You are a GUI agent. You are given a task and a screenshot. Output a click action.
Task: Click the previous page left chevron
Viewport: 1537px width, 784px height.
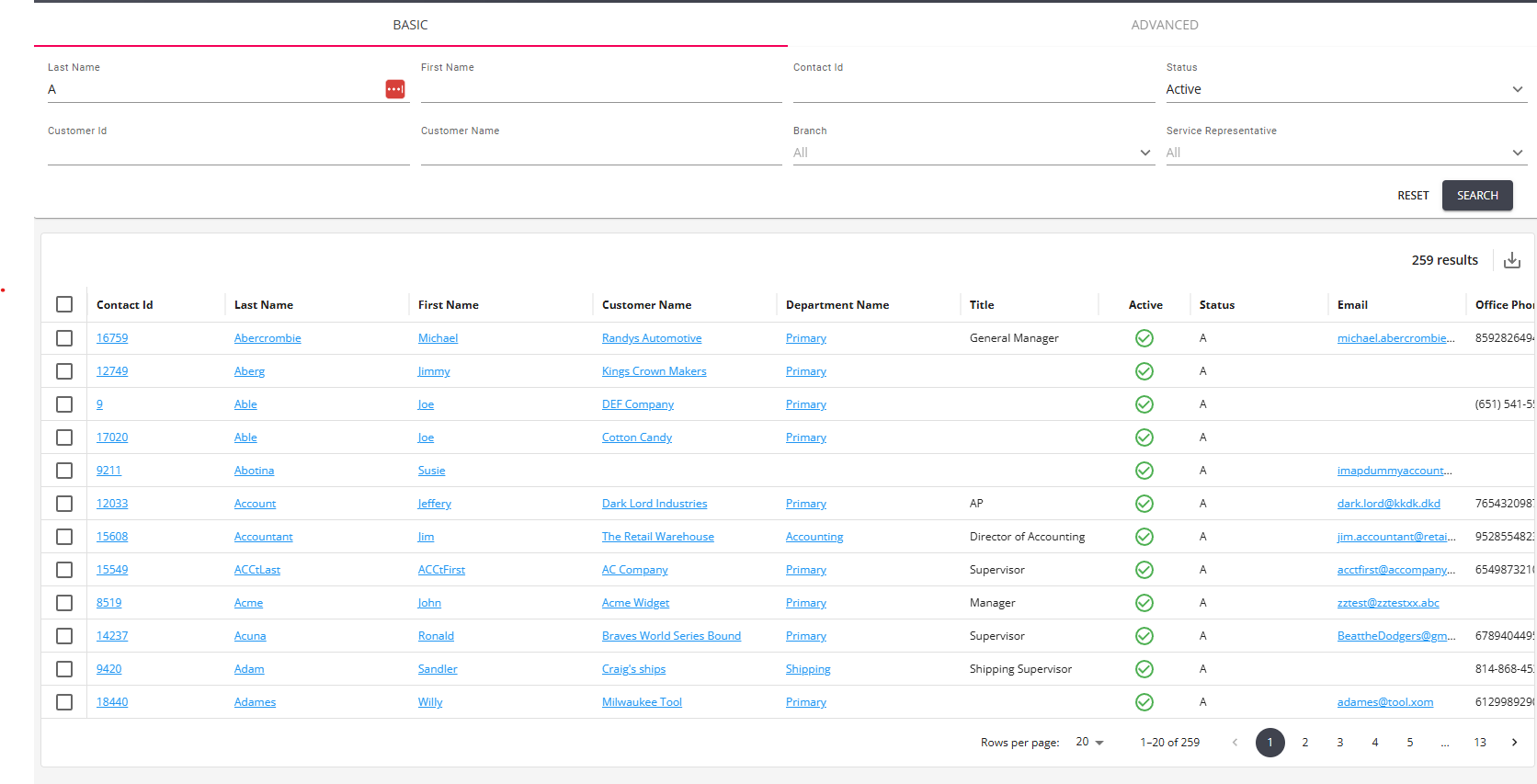(x=1235, y=743)
